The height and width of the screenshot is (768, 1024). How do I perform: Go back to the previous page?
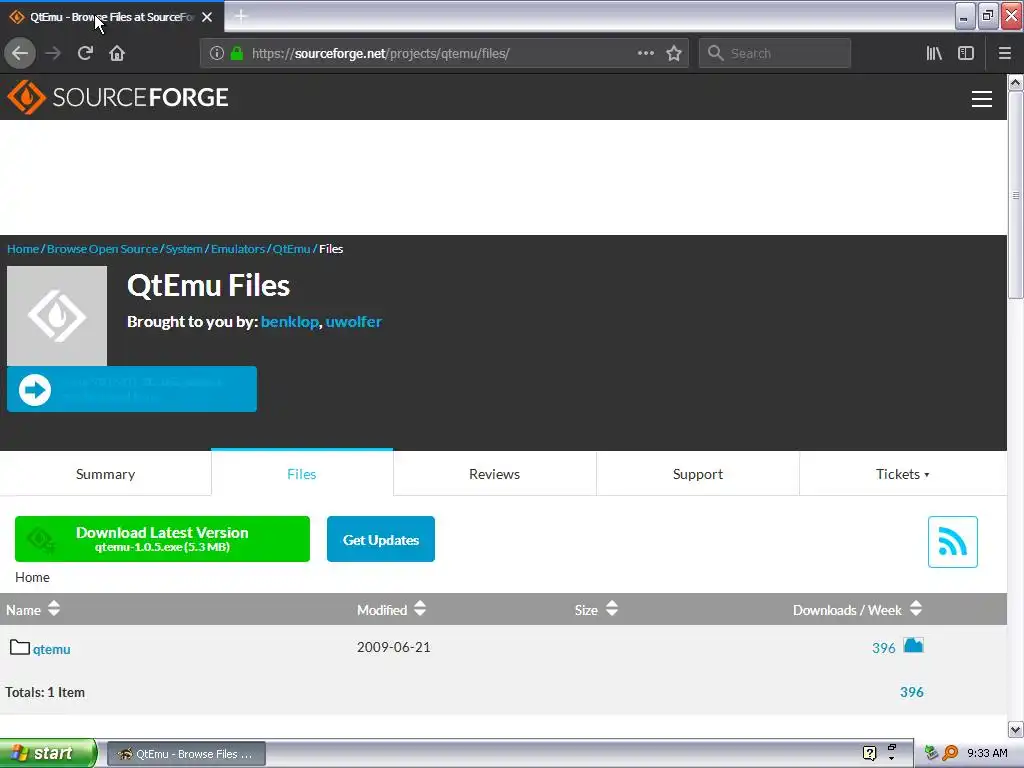pos(20,53)
